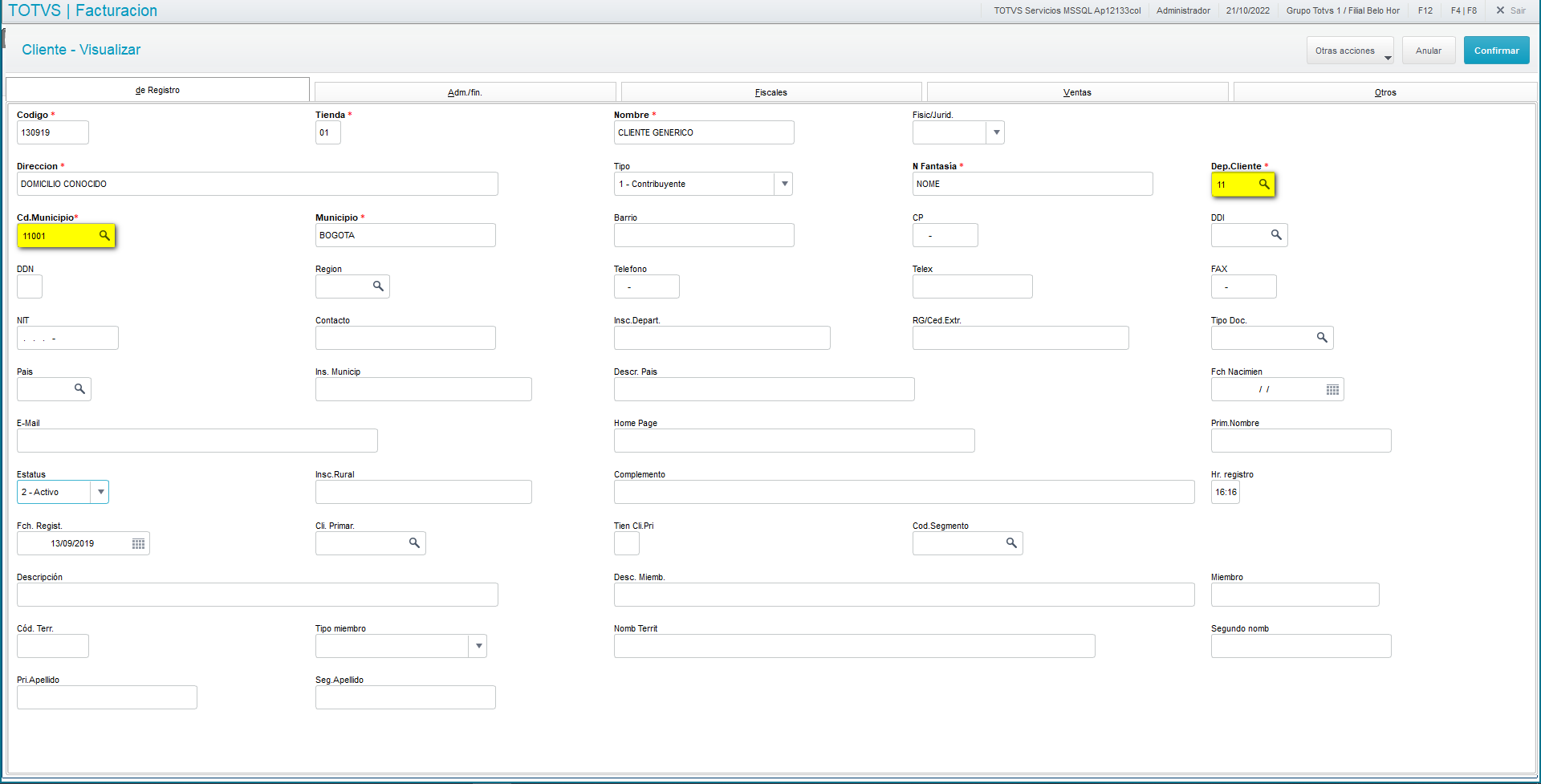Screen dimensions: 1541x784
Task: Click the Municipio field BOGOTA
Action: (405, 235)
